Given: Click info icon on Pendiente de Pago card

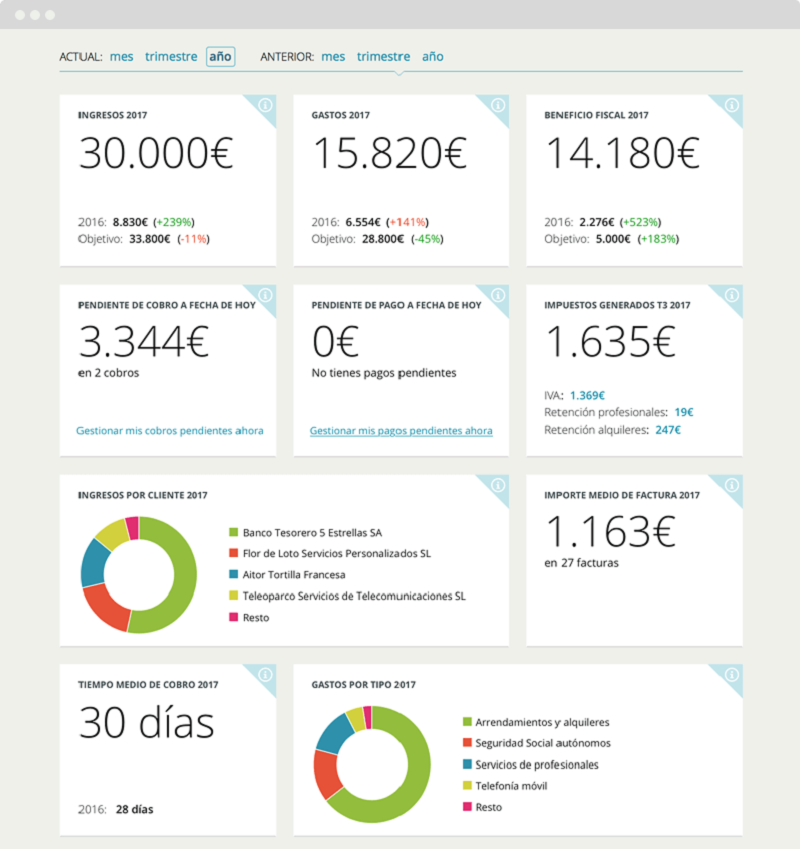Looking at the screenshot, I should (498, 295).
